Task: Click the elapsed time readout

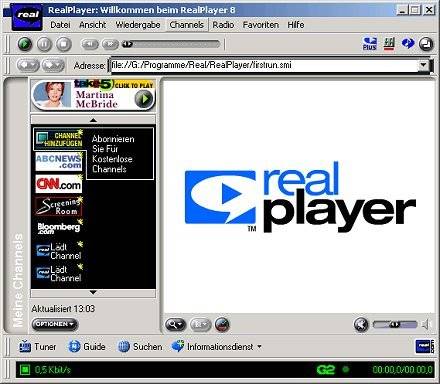Action: [x=402, y=370]
